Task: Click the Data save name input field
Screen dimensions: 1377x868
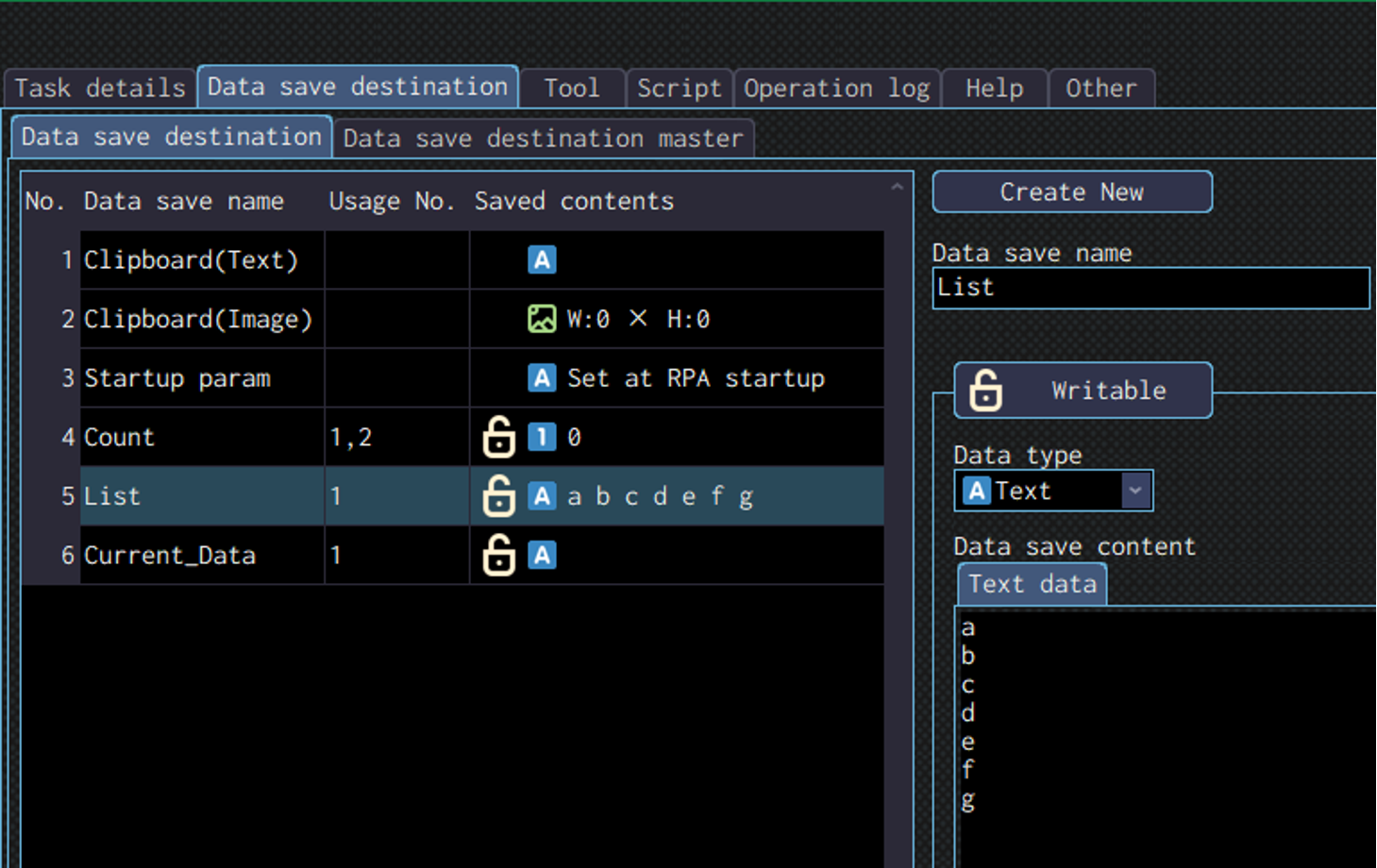Action: [1150, 288]
